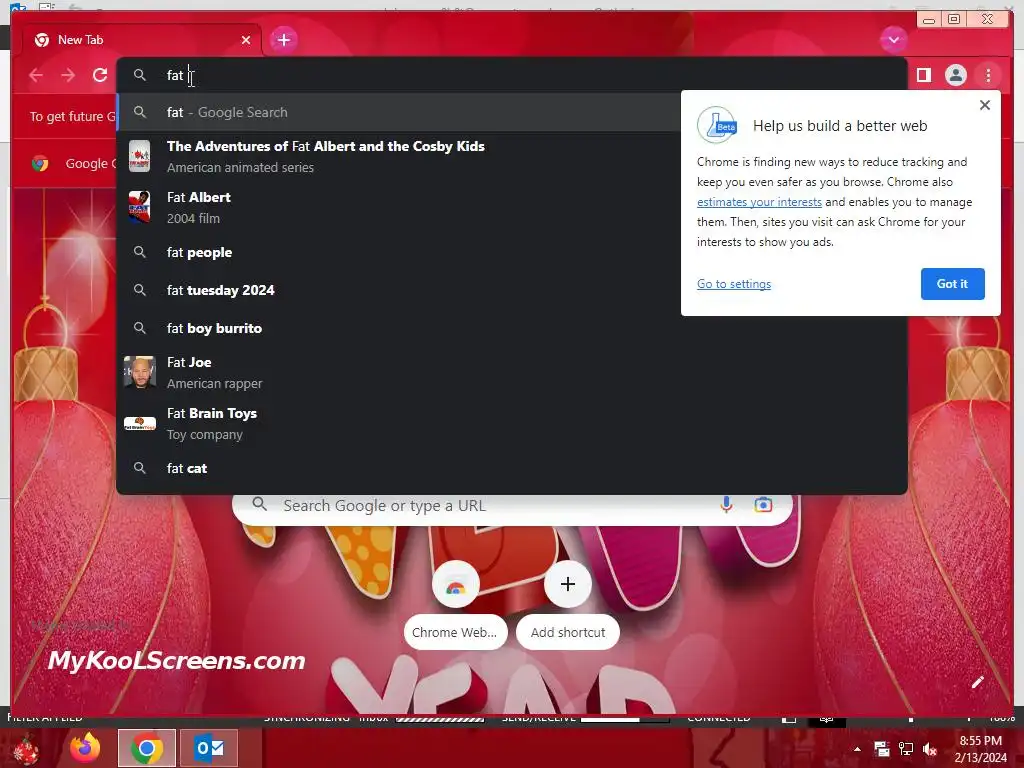Open 'Go to settings' link

pos(733,284)
